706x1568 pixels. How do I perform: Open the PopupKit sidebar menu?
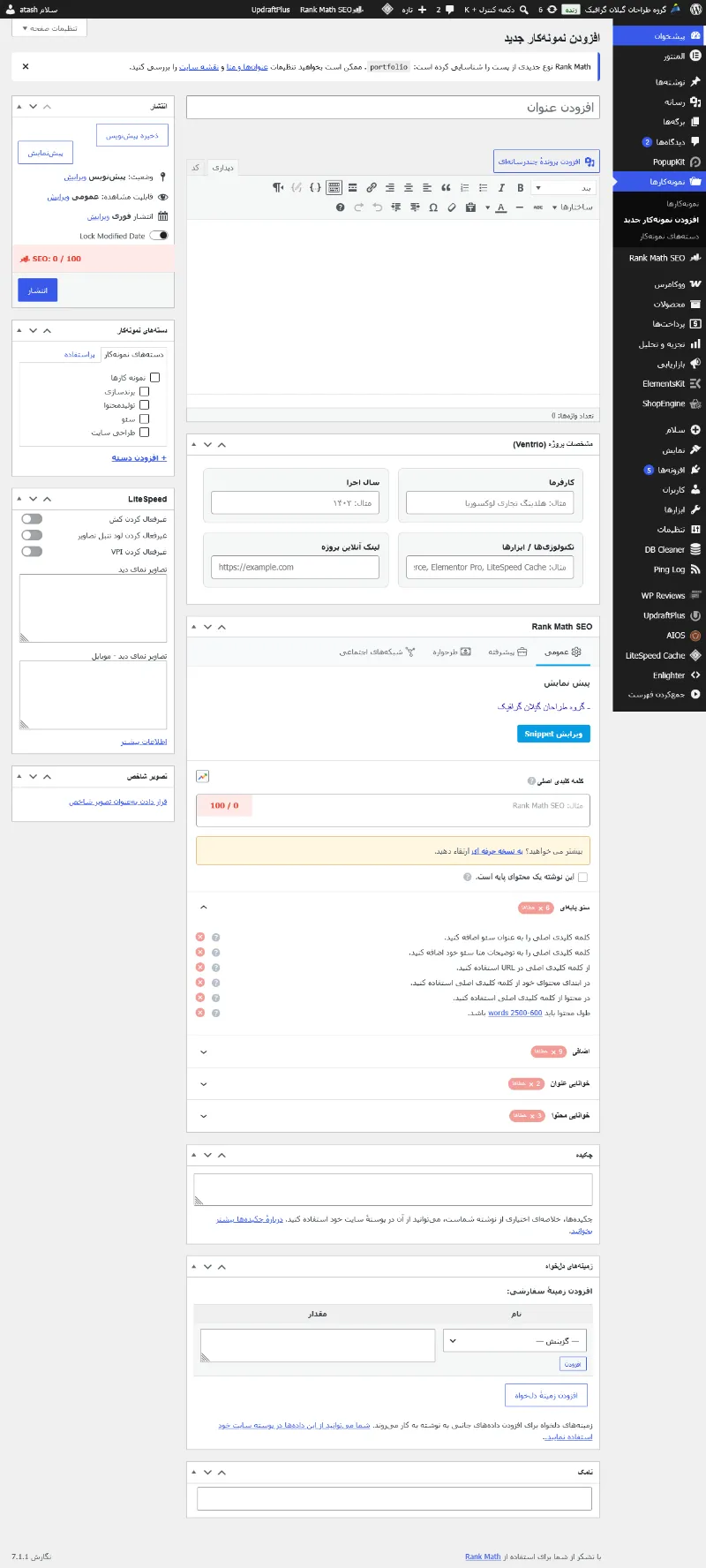click(658, 162)
